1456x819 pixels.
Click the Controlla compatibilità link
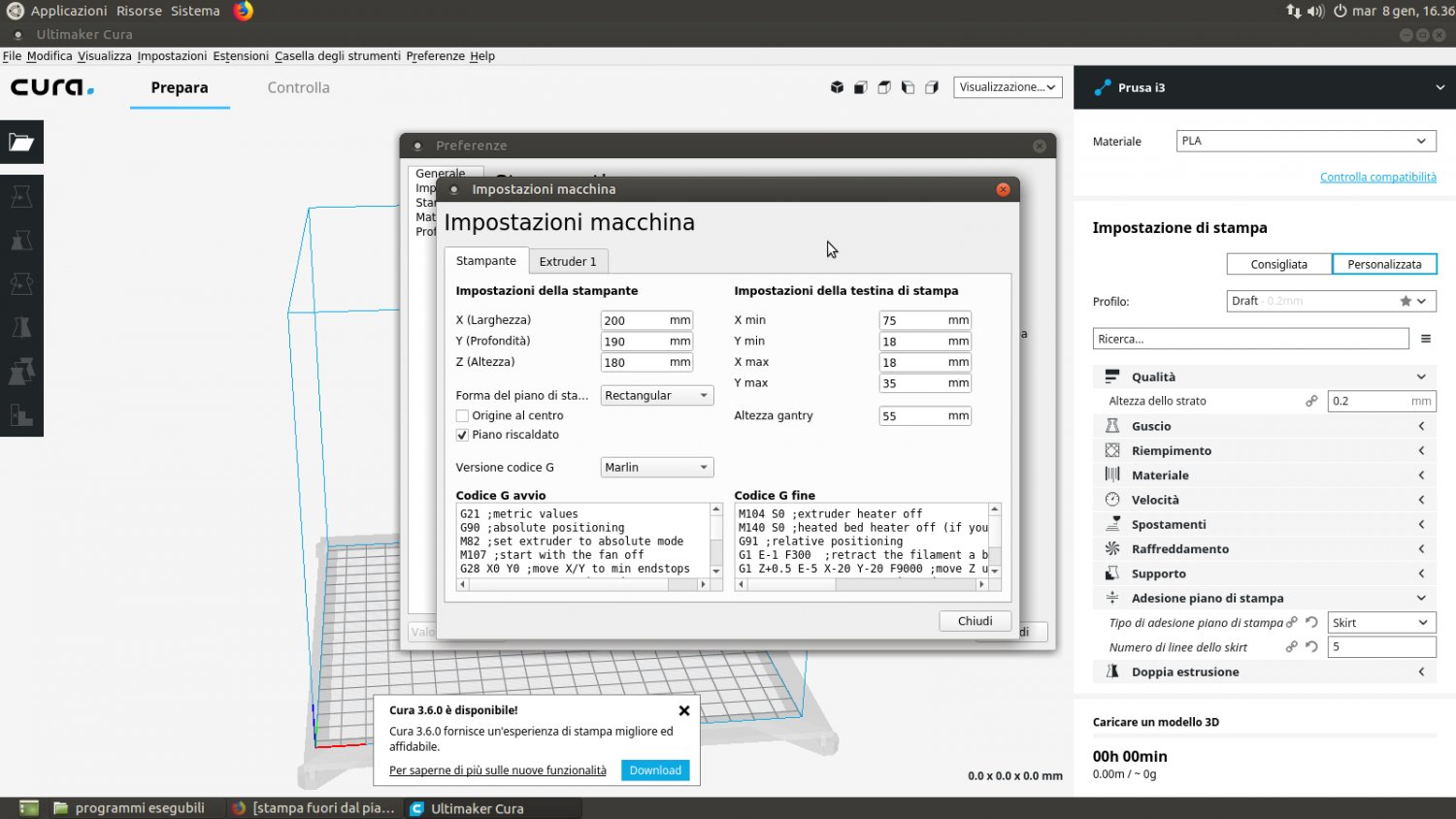pos(1377,177)
